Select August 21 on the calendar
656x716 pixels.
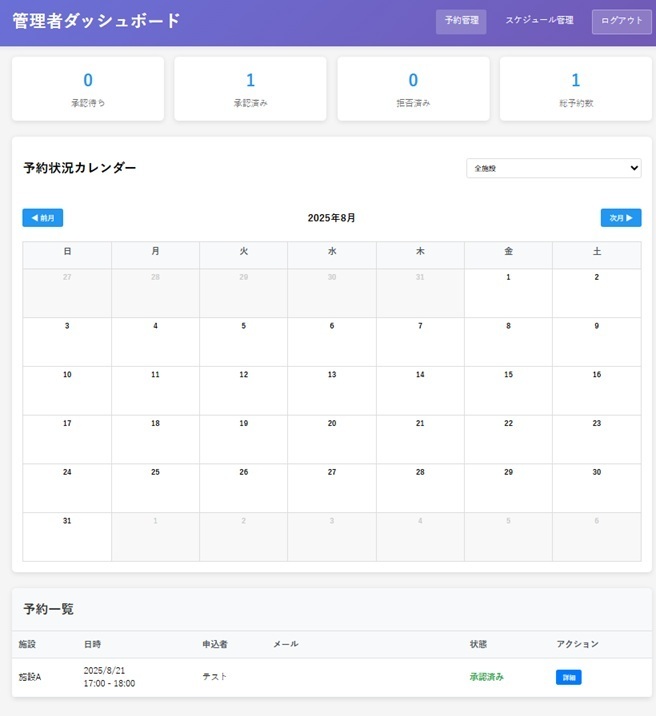tap(420, 439)
